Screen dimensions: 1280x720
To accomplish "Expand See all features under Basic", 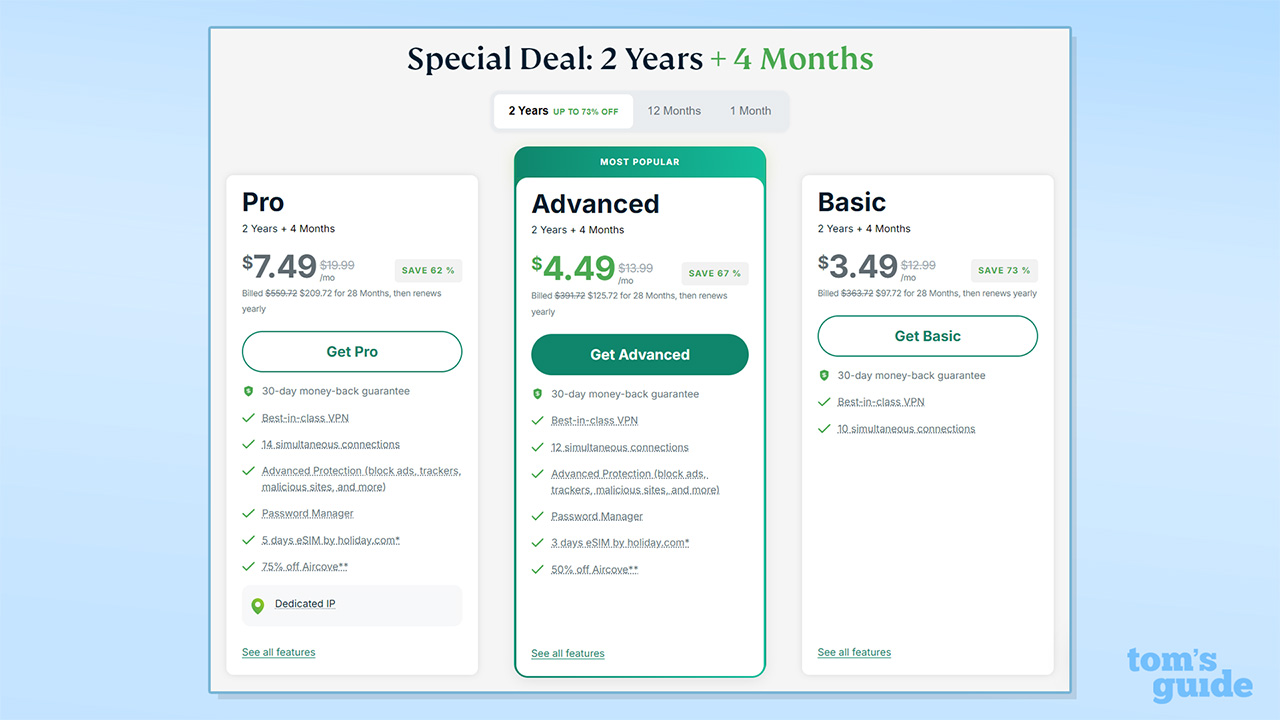I will (854, 652).
